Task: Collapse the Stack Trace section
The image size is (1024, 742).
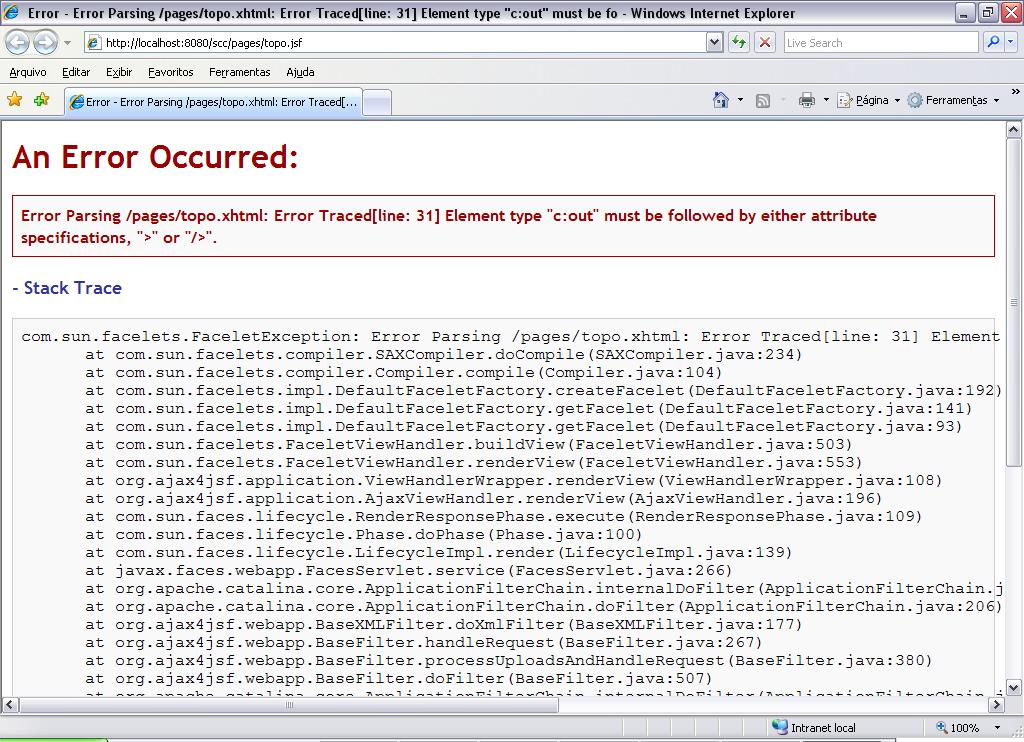Action: pos(67,288)
